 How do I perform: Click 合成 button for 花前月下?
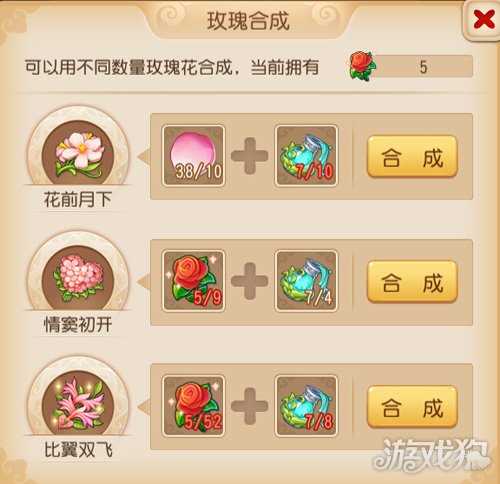412,156
